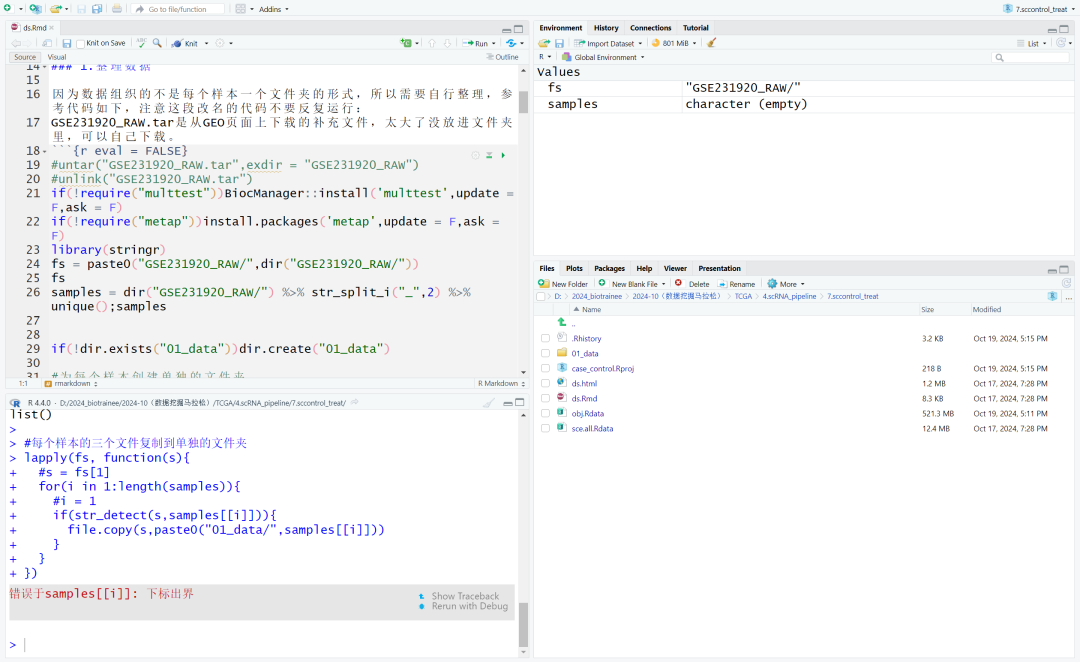Open the Plots tab

coord(574,269)
